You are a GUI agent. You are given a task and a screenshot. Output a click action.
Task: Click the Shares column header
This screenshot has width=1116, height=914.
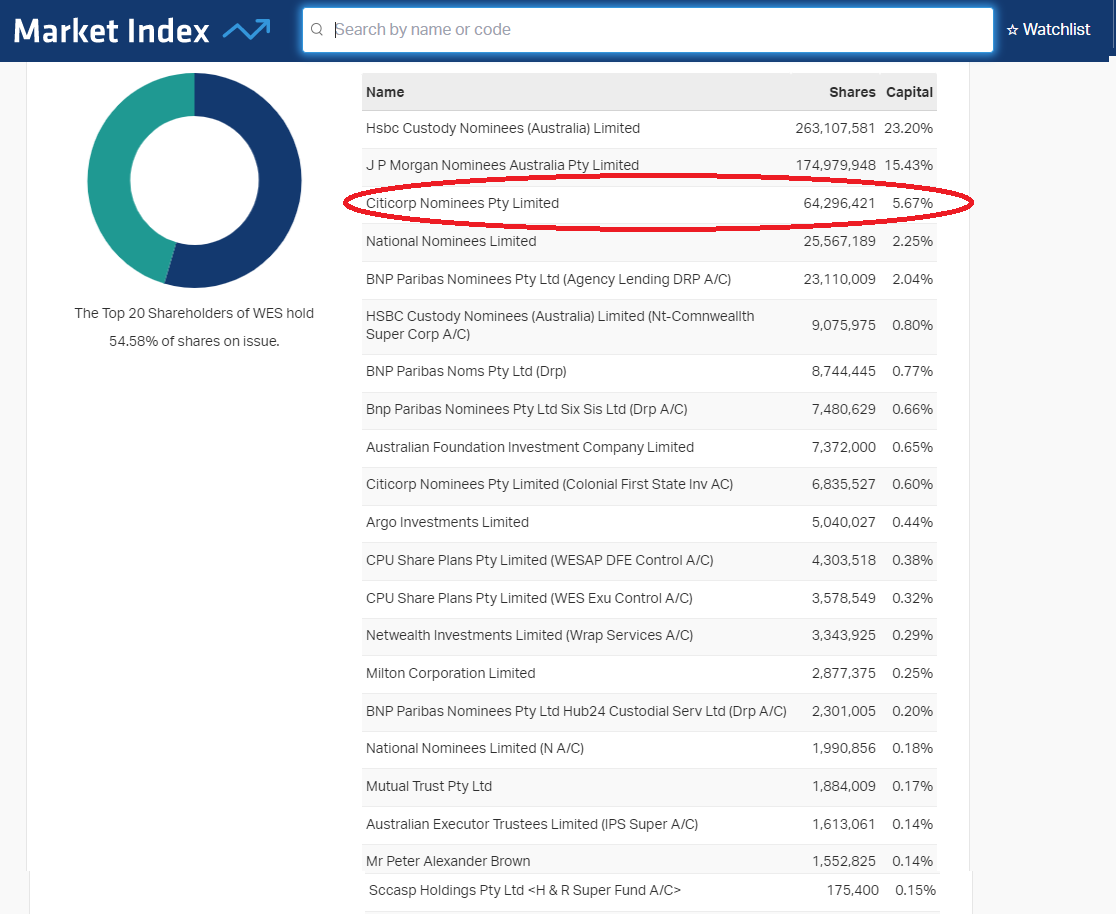[x=852, y=92]
